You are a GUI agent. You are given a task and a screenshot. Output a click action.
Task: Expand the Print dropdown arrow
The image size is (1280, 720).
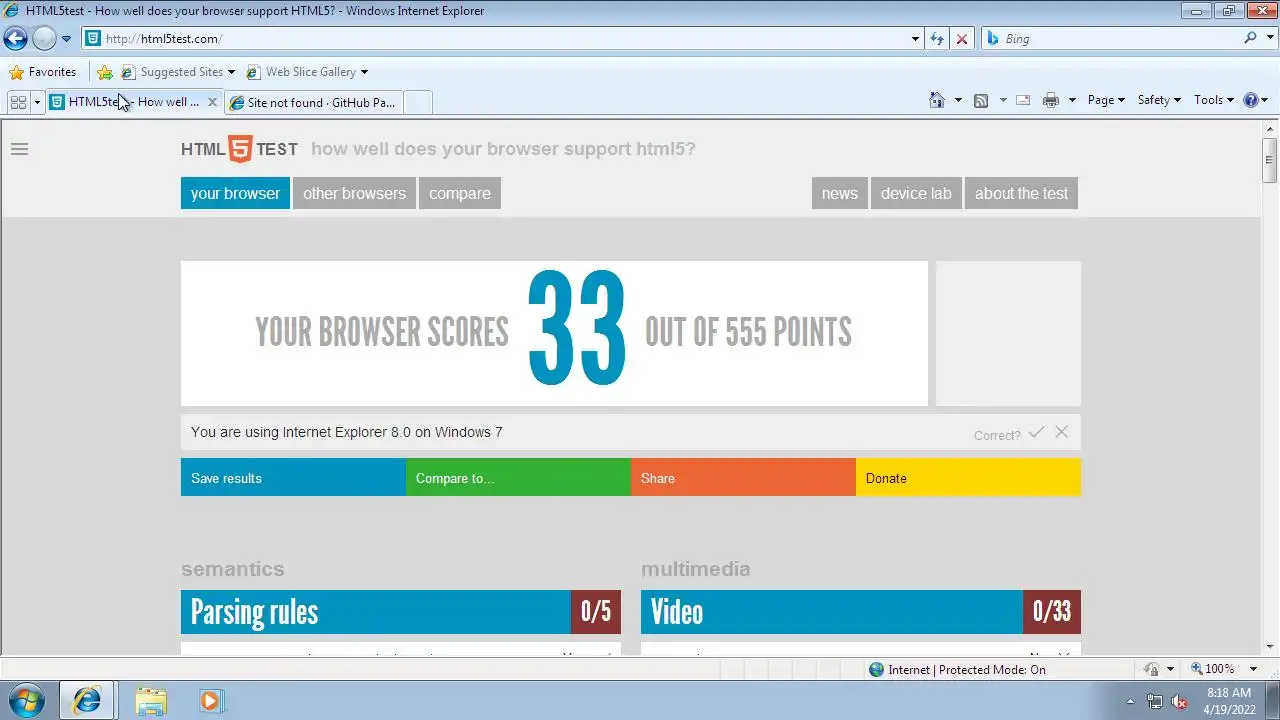(1072, 100)
